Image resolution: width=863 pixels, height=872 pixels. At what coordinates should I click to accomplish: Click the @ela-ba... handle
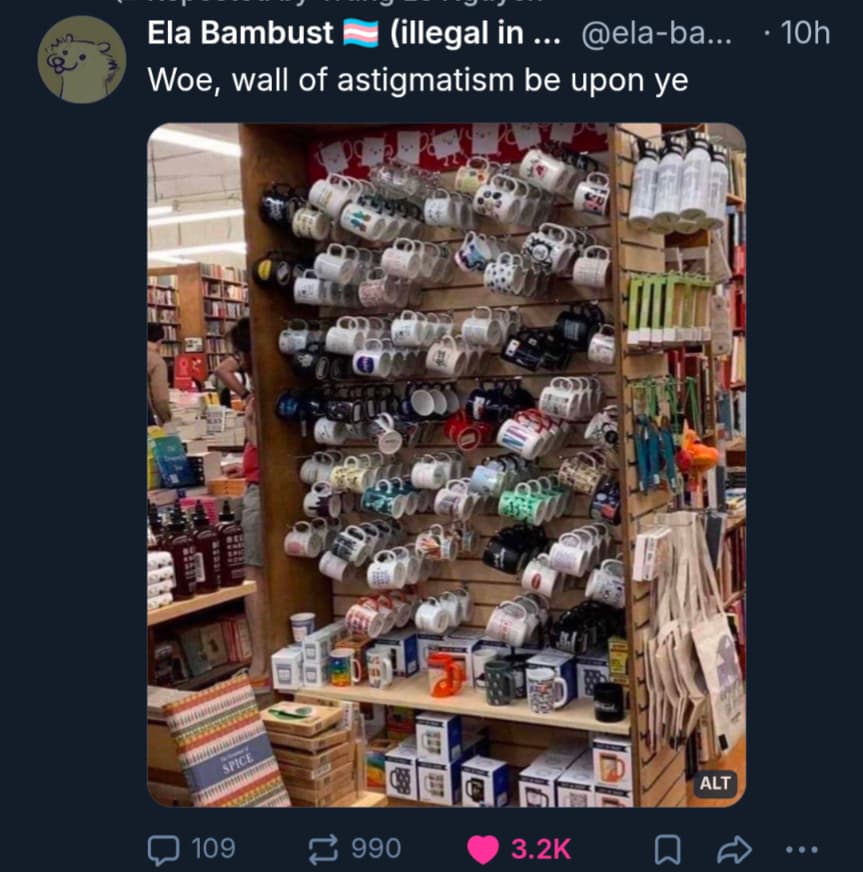(656, 33)
